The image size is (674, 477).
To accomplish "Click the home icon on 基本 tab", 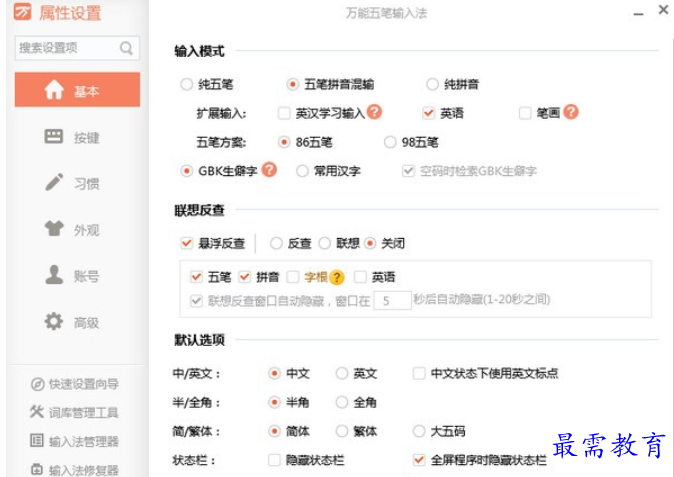I will [54, 90].
